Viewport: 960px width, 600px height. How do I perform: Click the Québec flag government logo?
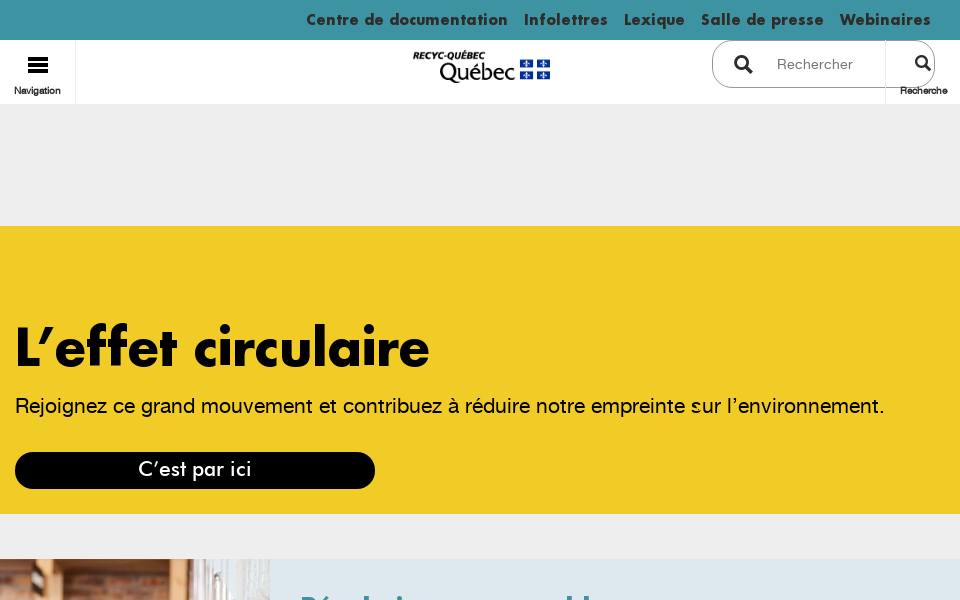[x=535, y=69]
